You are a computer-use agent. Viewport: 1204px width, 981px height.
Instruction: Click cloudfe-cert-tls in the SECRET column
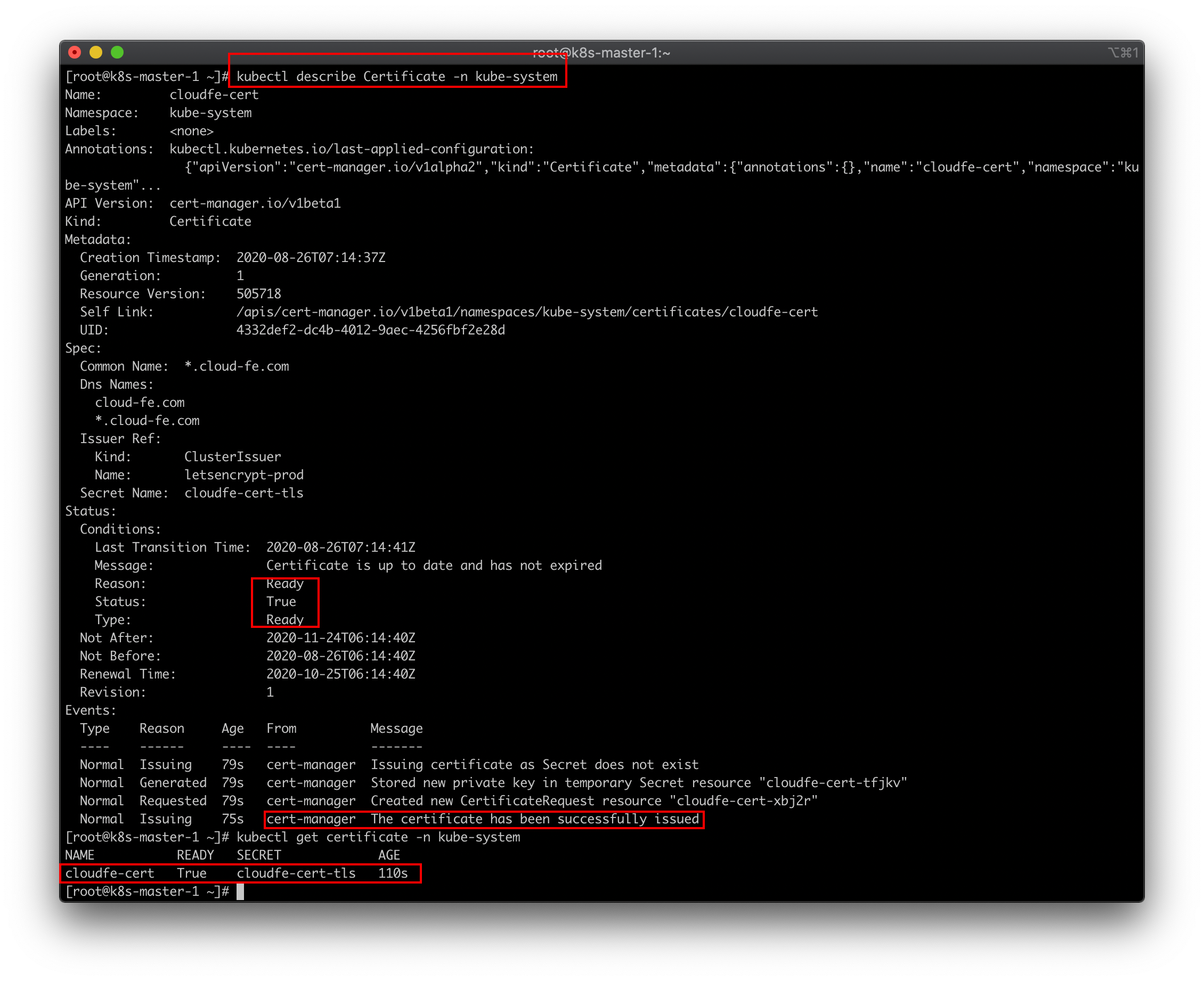(x=296, y=873)
